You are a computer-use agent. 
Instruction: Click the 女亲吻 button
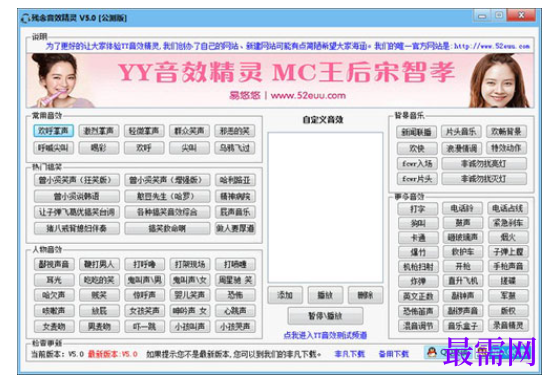pyautogui.click(x=54, y=326)
